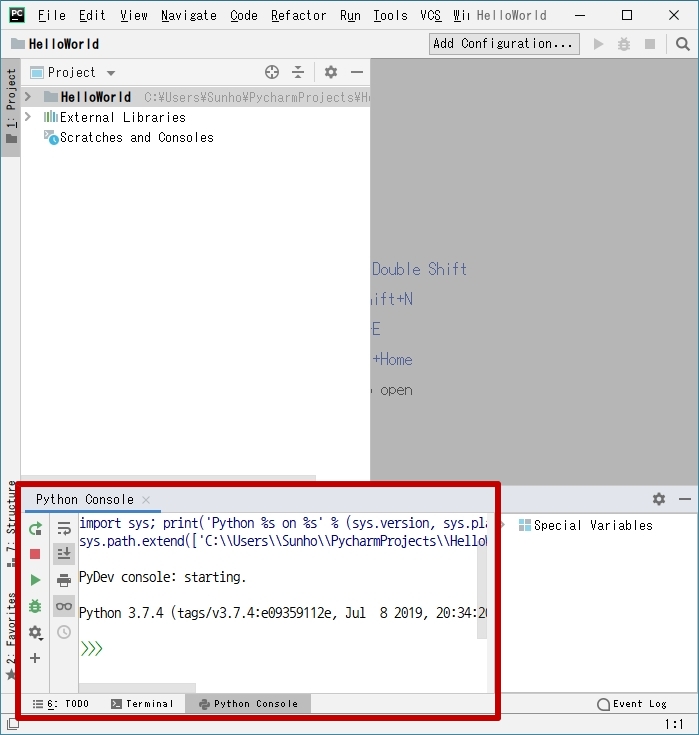Click the console horizontal scrollbar
699x735 pixels.
(137, 688)
